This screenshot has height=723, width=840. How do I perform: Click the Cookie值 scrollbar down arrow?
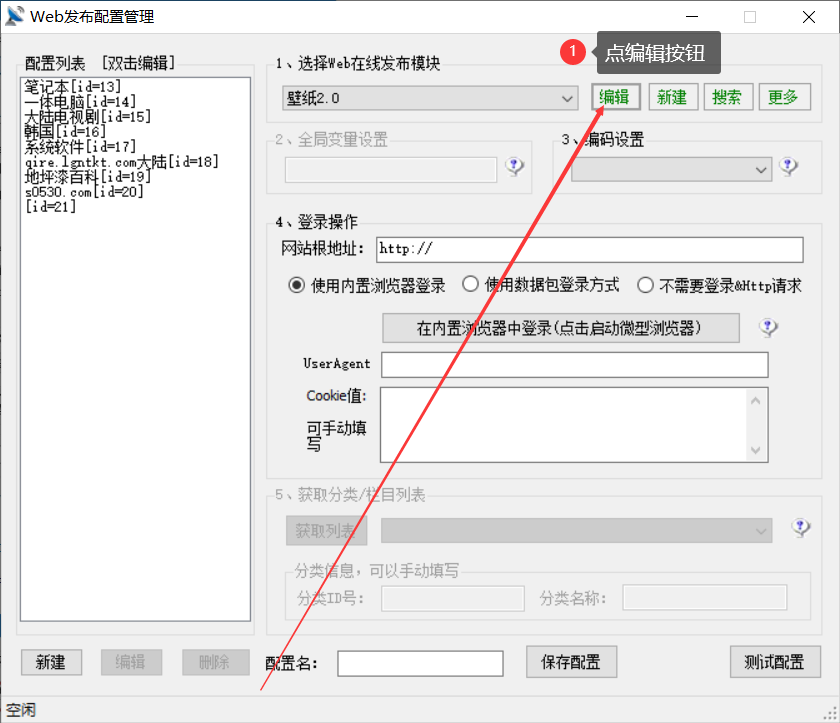click(x=757, y=451)
